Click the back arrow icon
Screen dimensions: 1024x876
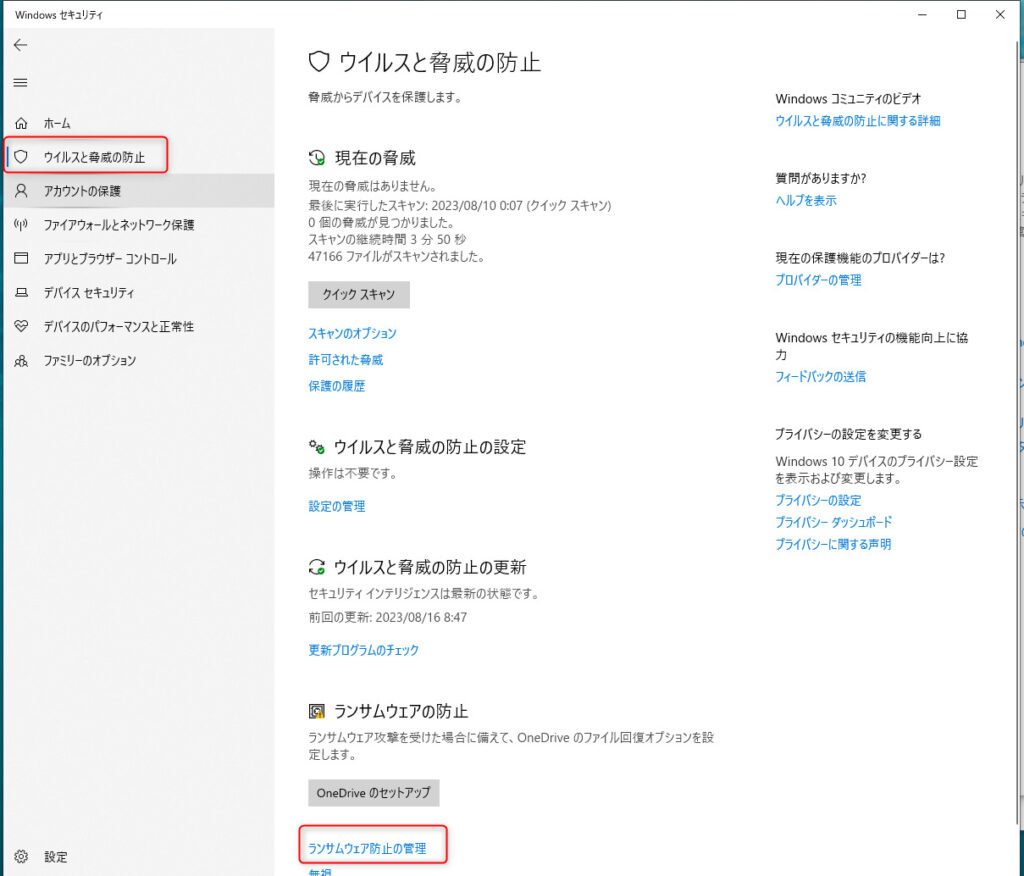(20, 44)
